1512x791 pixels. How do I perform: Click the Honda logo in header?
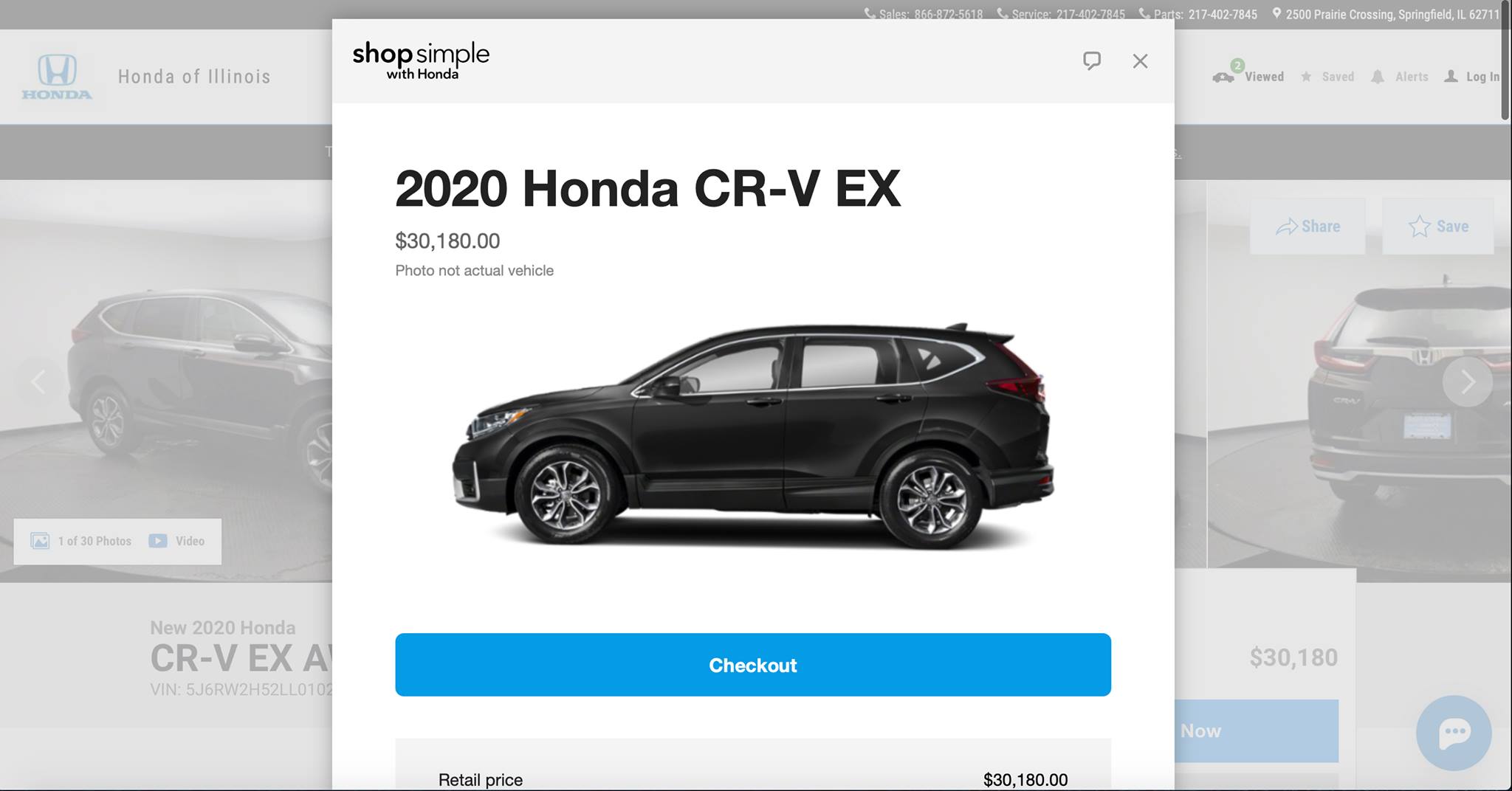click(57, 77)
